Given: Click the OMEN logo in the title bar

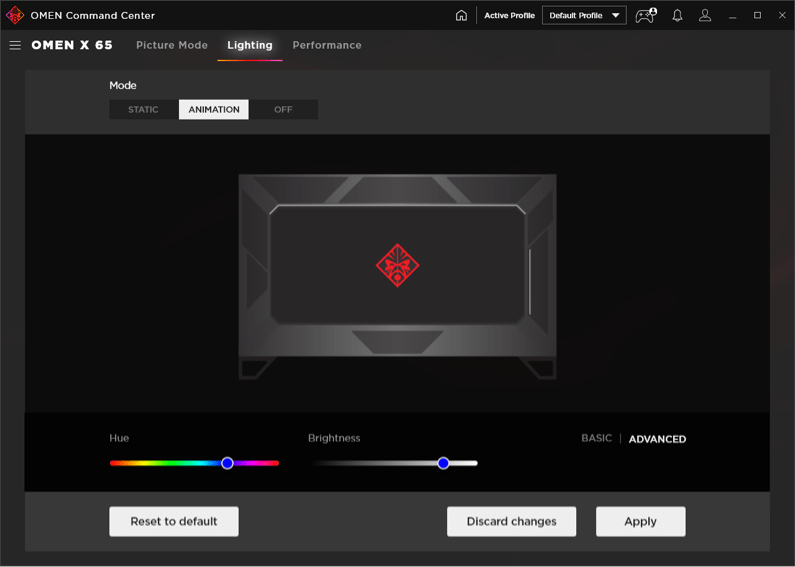Looking at the screenshot, I should [x=15, y=15].
